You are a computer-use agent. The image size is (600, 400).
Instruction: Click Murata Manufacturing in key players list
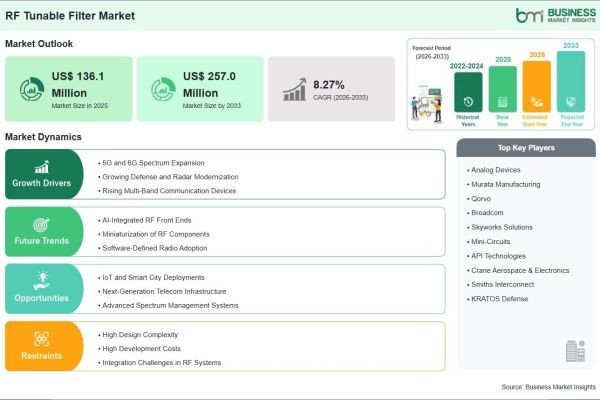tap(504, 184)
